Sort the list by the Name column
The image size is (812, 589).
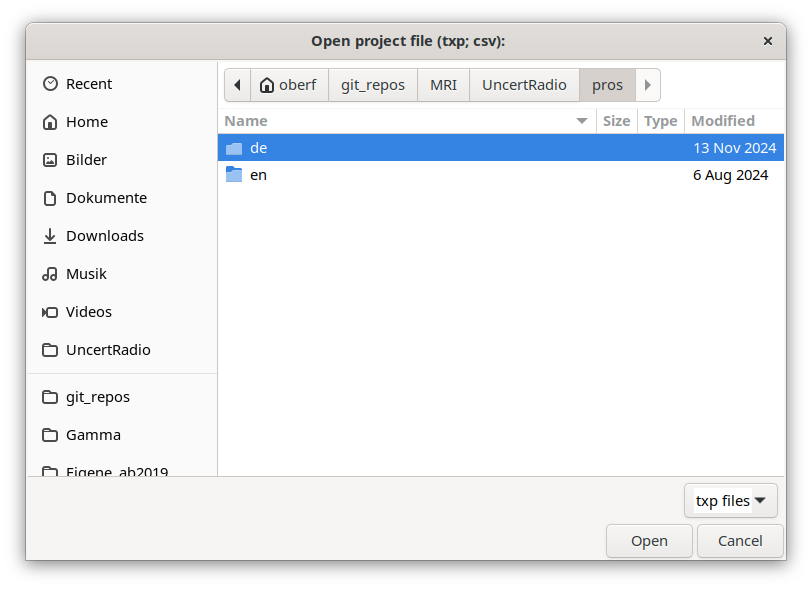[407, 121]
